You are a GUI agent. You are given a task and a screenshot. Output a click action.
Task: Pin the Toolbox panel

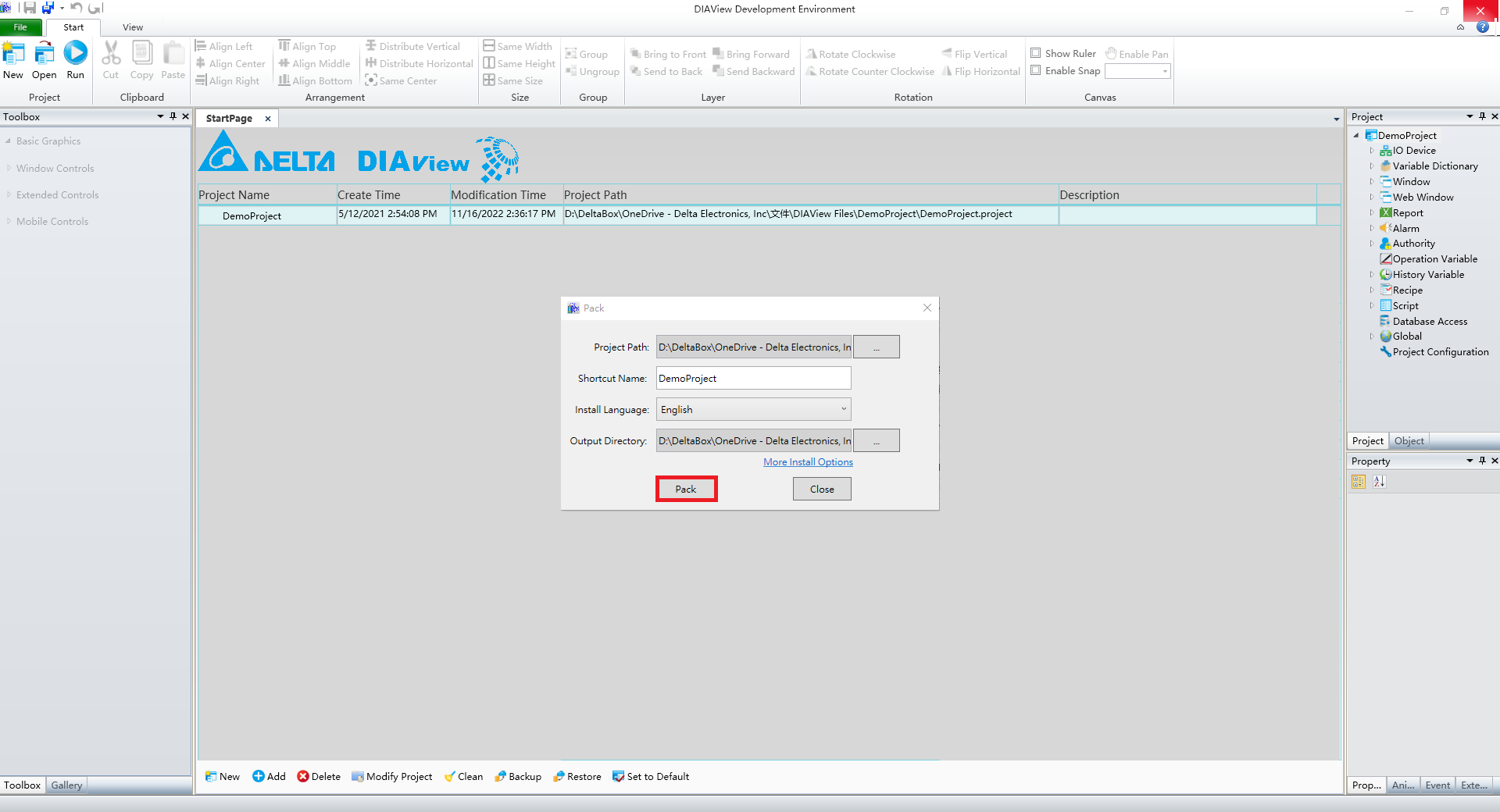tap(173, 116)
